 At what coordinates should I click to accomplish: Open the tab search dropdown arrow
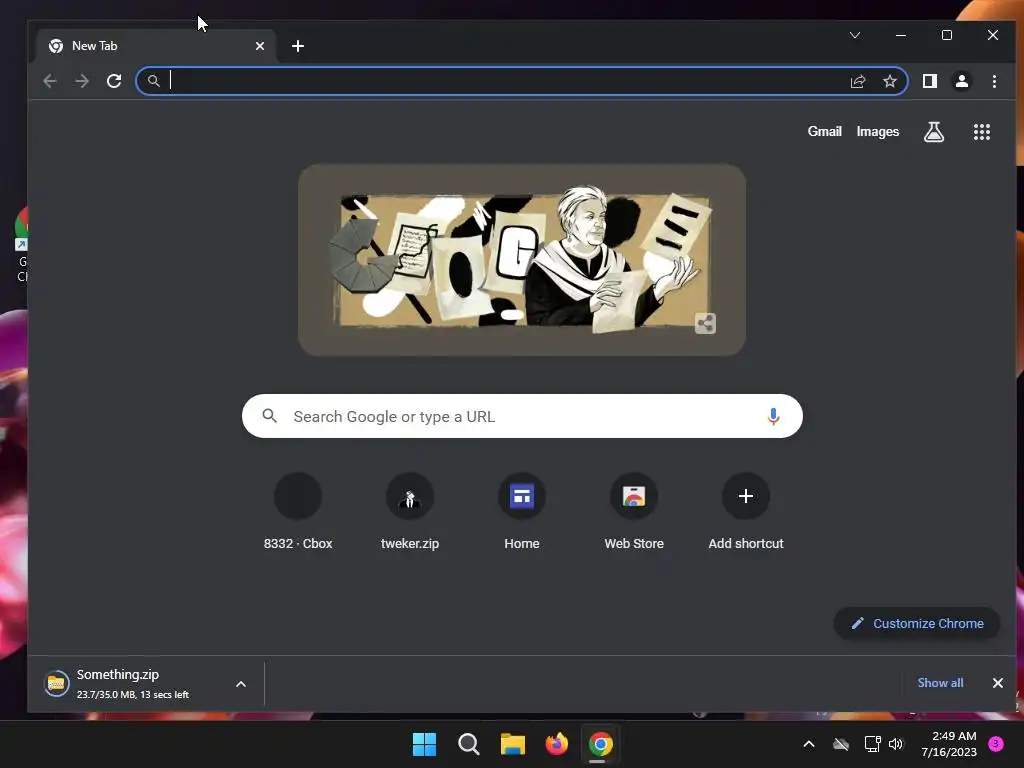point(855,35)
